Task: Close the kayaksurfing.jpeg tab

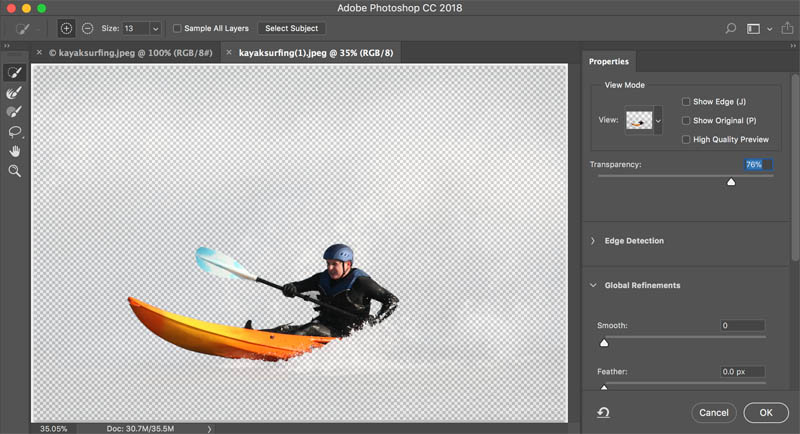Action: [x=39, y=53]
